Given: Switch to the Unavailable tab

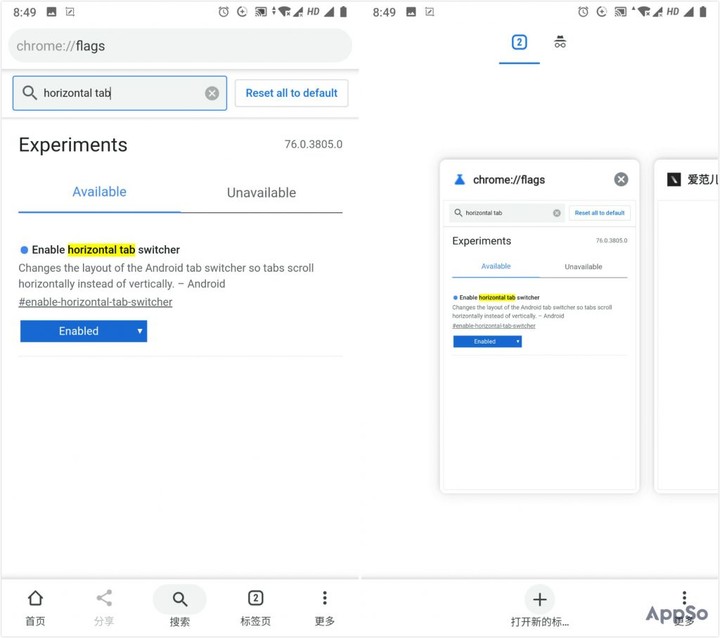Looking at the screenshot, I should 261,192.
